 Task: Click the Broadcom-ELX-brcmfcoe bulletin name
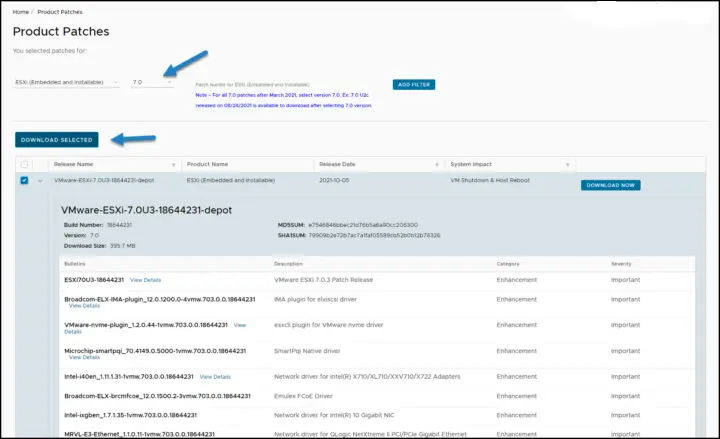tap(158, 396)
